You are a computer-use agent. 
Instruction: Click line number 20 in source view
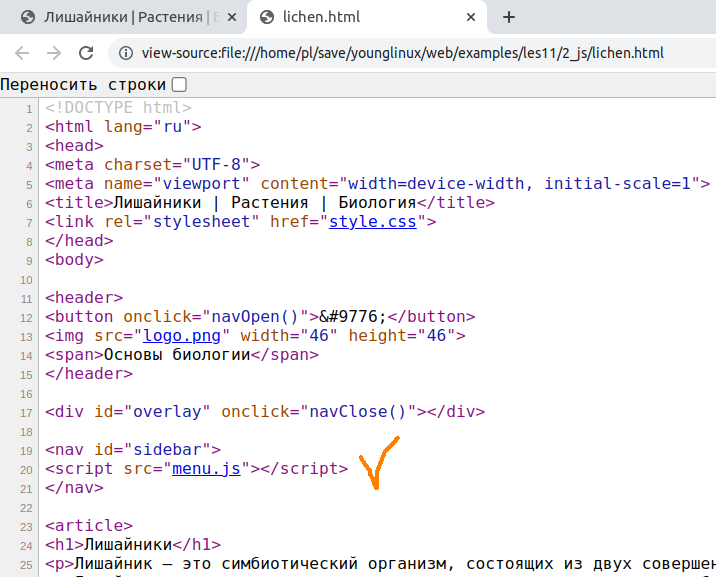pos(26,470)
